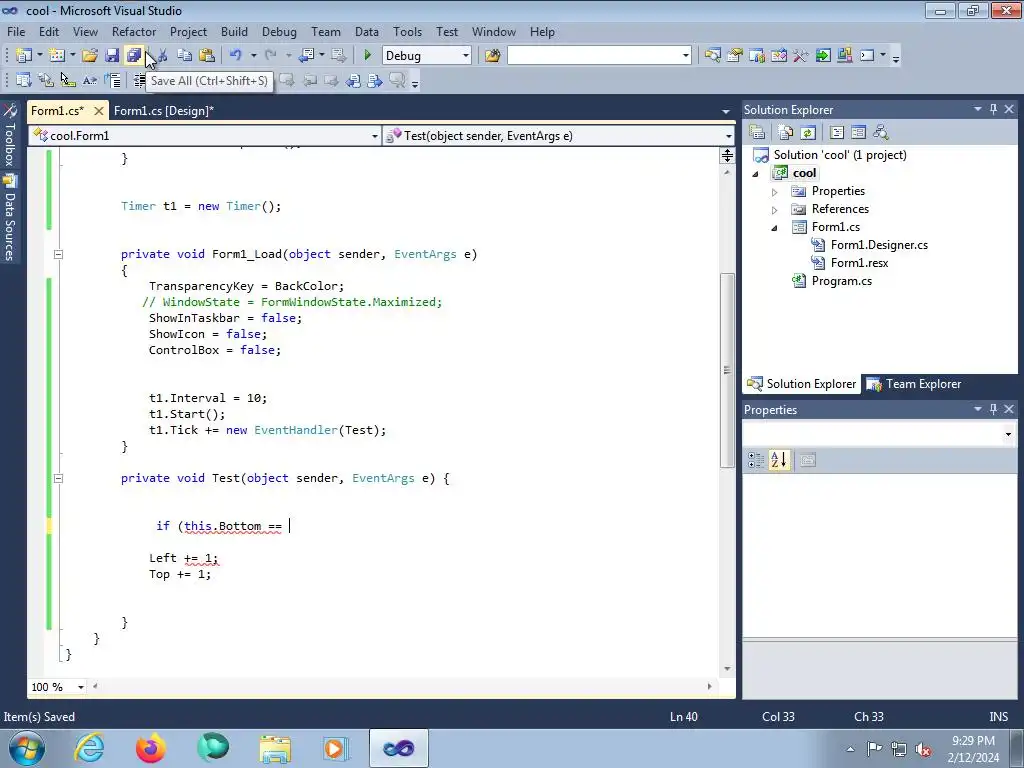Switch Properties panel to Alphabetical sort
The image size is (1024, 768).
point(779,460)
